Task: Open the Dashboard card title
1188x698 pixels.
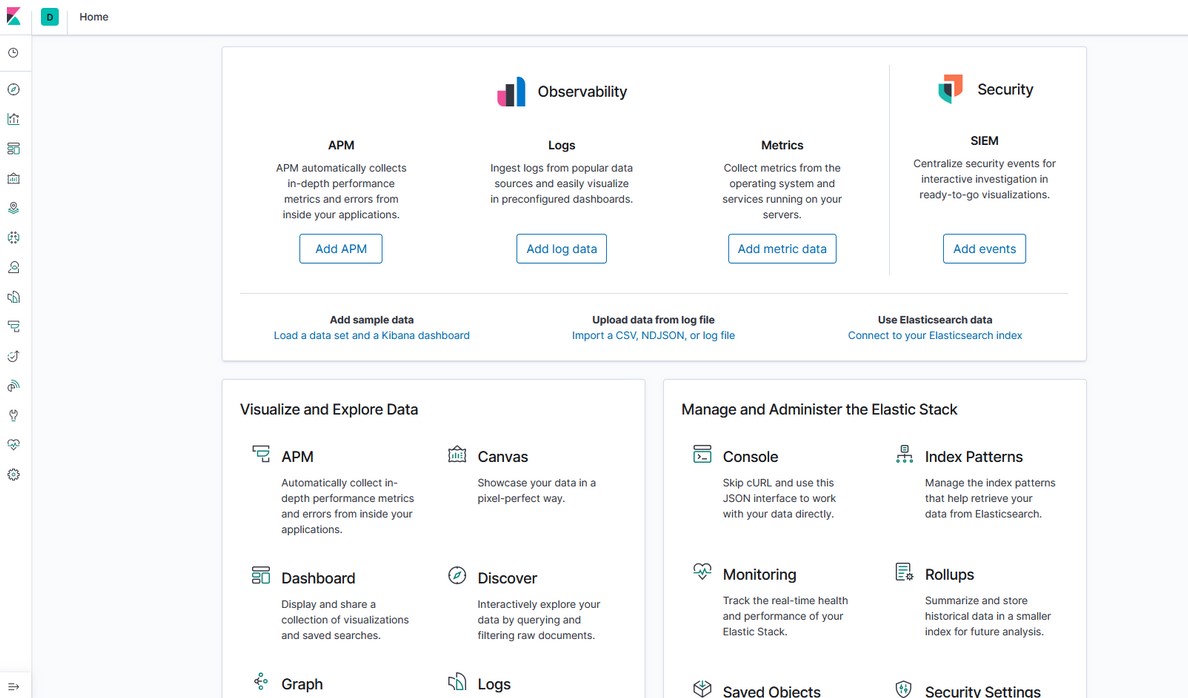Action: (318, 578)
